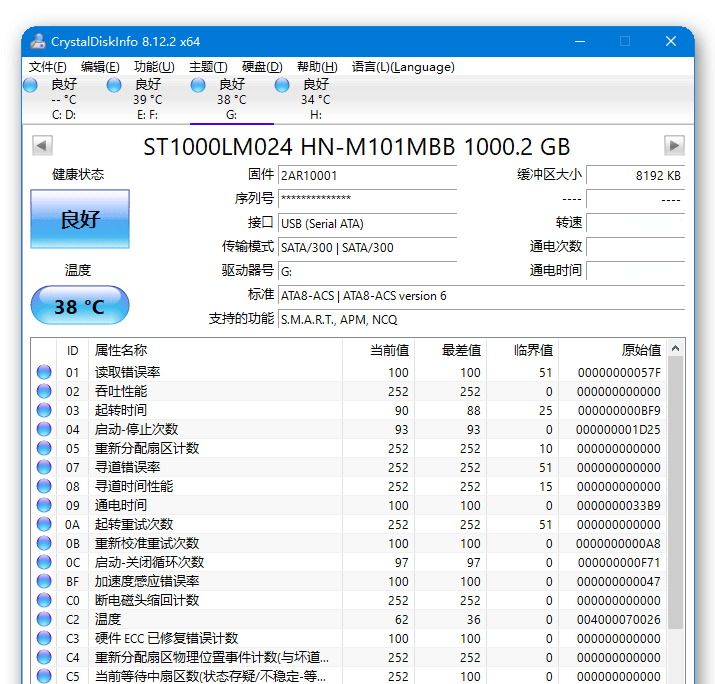
Task: Click the 通电时间 value field in drive info
Action: click(636, 272)
